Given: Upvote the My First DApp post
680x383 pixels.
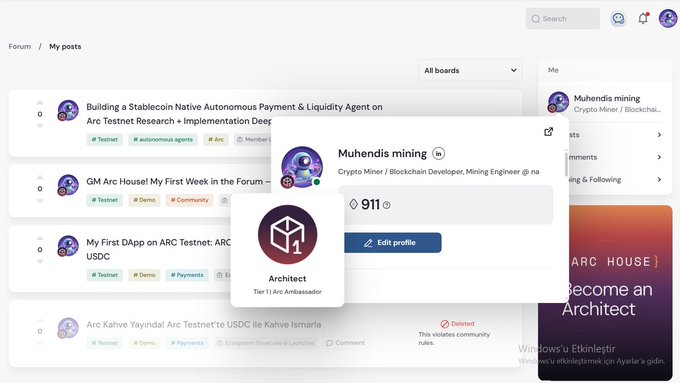Looking at the screenshot, I should pyautogui.click(x=40, y=238).
